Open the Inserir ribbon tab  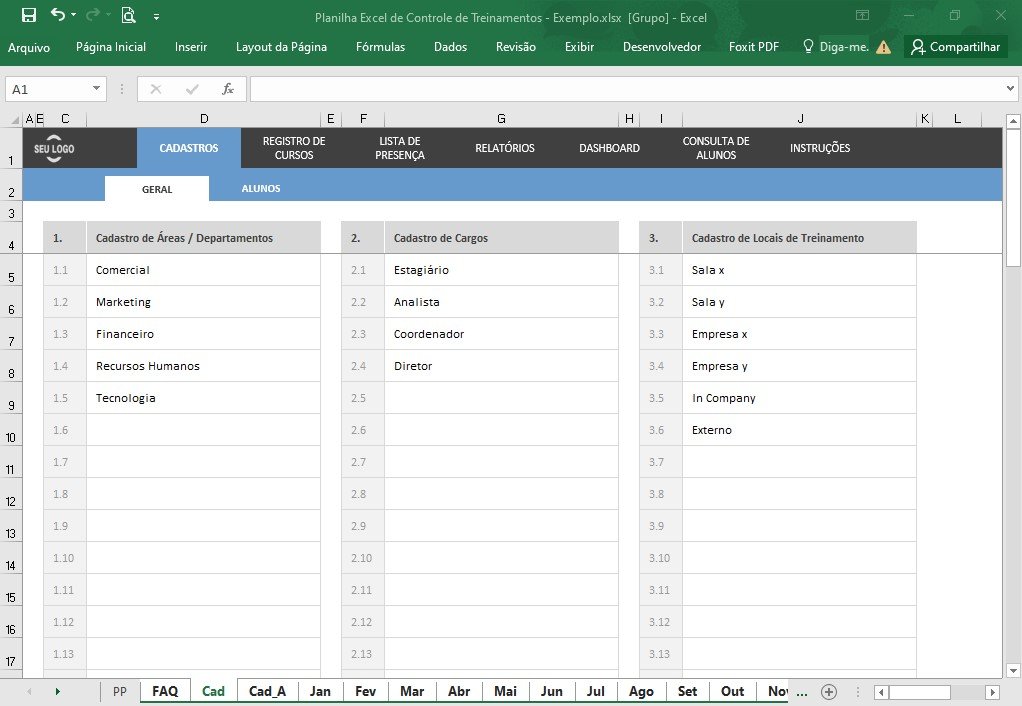pos(191,47)
